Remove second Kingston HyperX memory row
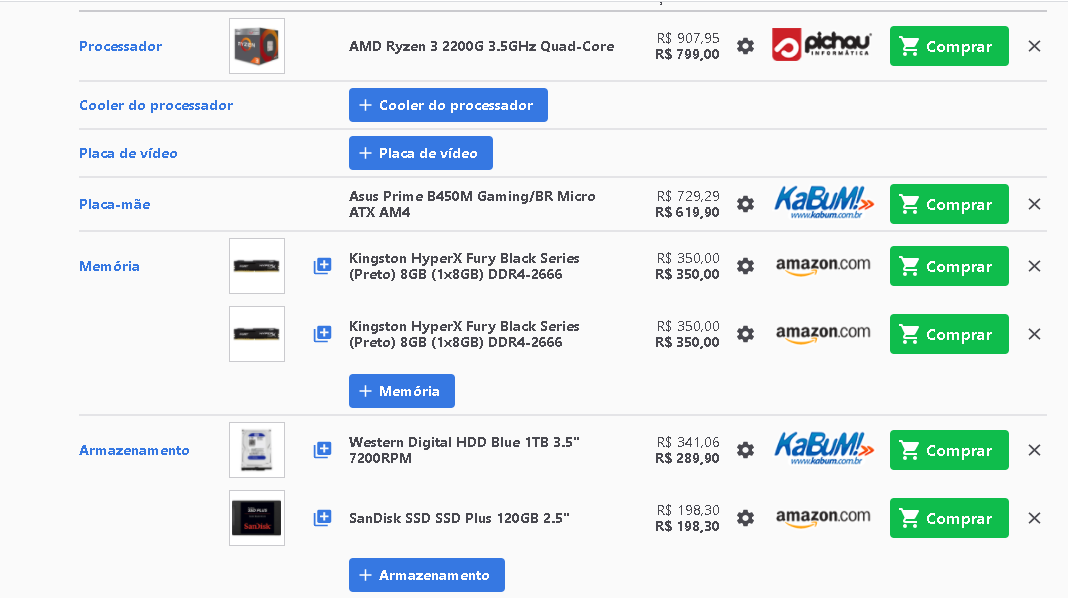Image resolution: width=1068 pixels, height=598 pixels. pos(1034,334)
